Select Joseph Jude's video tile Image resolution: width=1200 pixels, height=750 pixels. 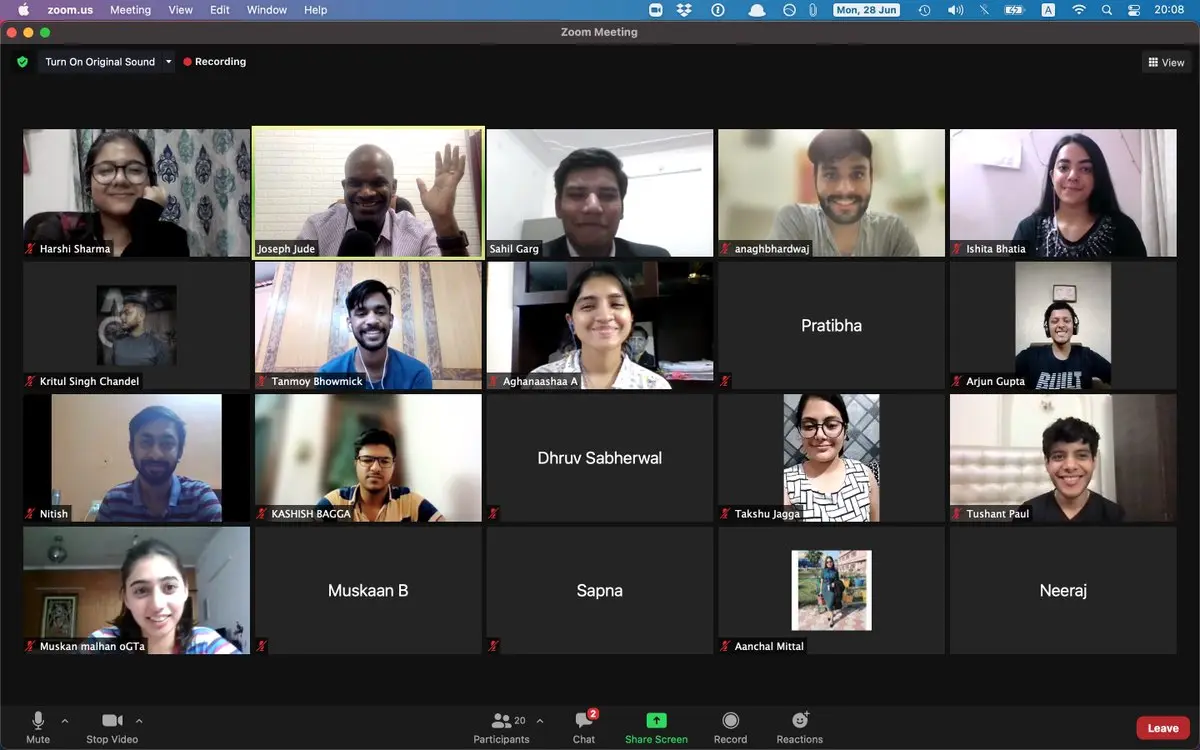[368, 192]
